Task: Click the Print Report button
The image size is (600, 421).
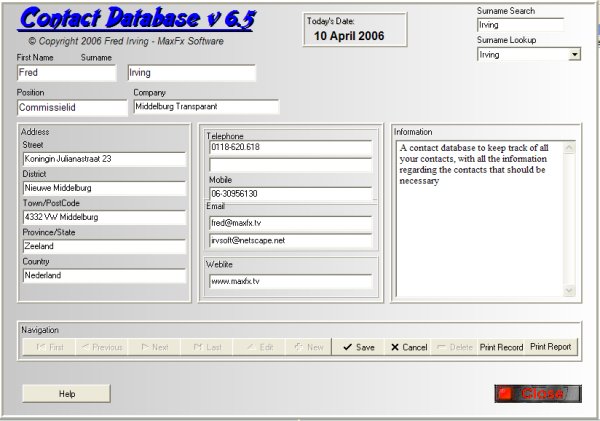Action: [x=551, y=347]
